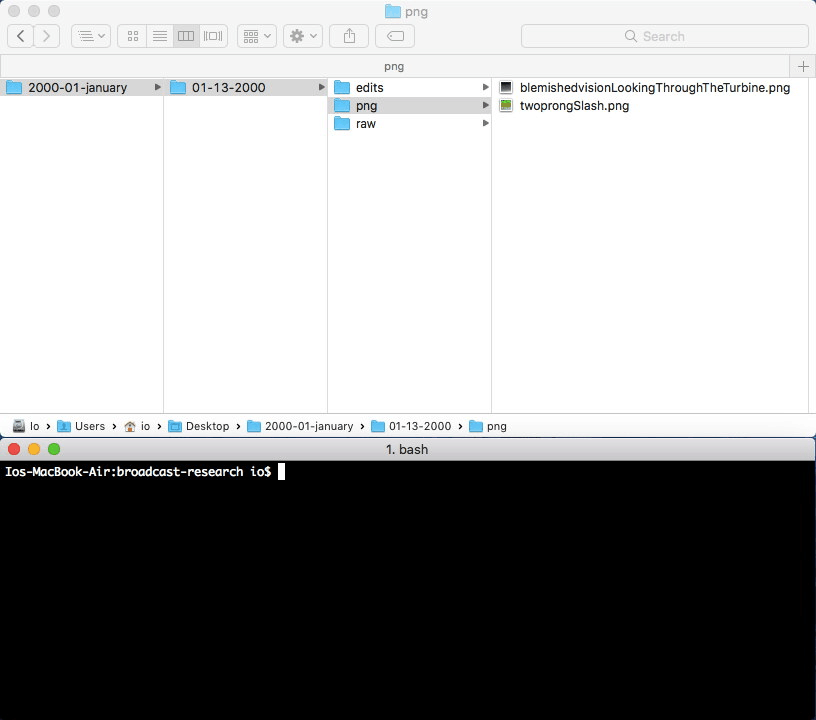Minimize the bash terminal window

click(34, 449)
